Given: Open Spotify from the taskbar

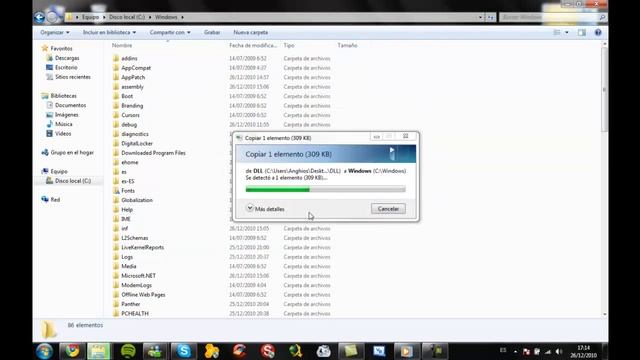Looking at the screenshot, I should [x=128, y=351].
